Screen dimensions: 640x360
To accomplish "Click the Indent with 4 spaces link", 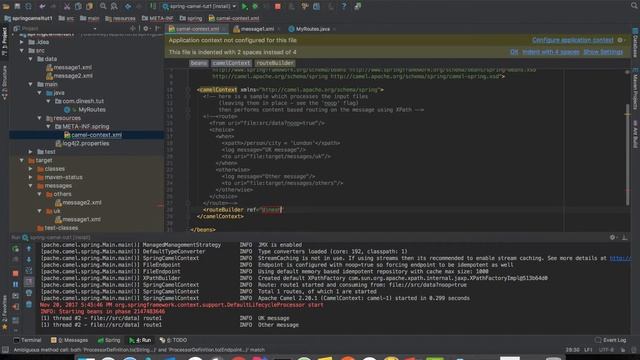I will [551, 52].
